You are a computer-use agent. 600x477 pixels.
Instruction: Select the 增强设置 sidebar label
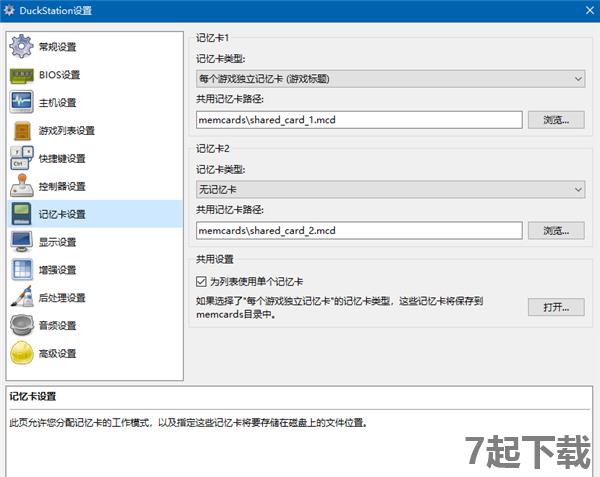tap(57, 270)
